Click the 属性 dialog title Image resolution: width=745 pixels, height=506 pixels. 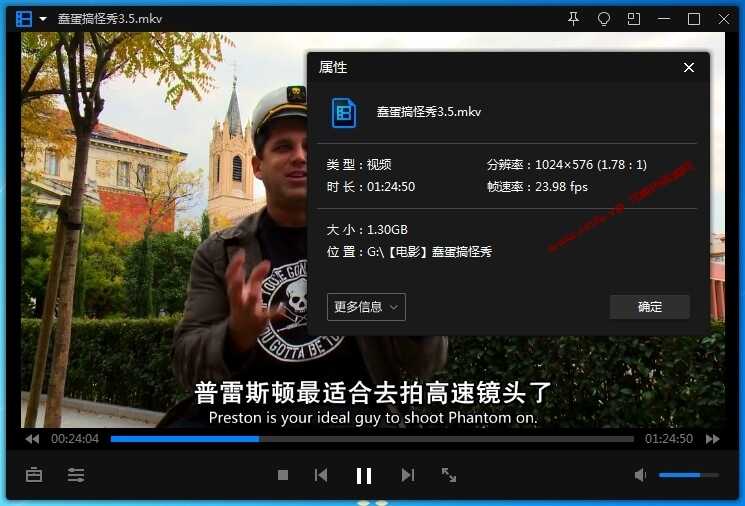(x=333, y=67)
